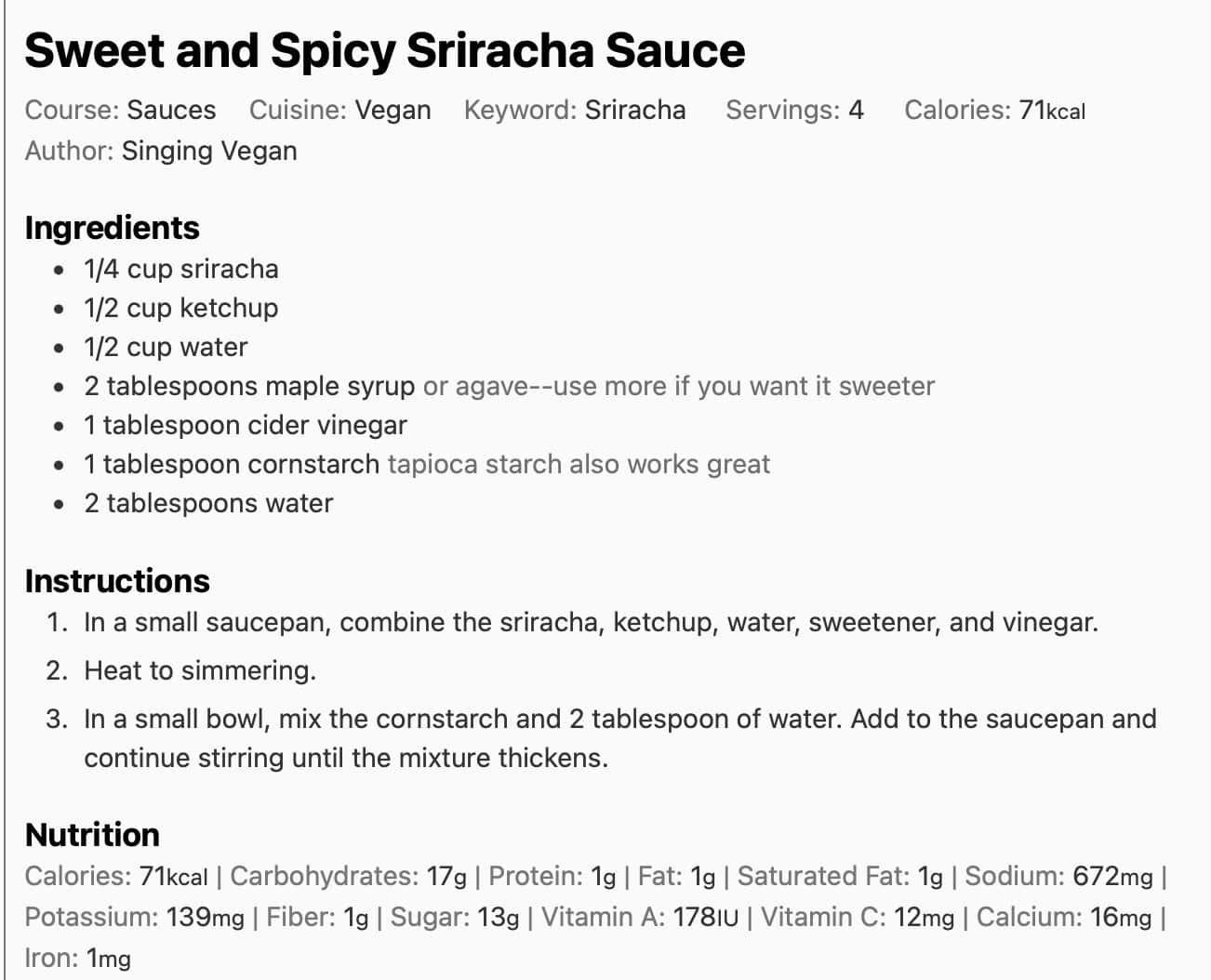1211x980 pixels.
Task: Click the 1 tablespoon cider vinegar ingredient
Action: point(246,425)
